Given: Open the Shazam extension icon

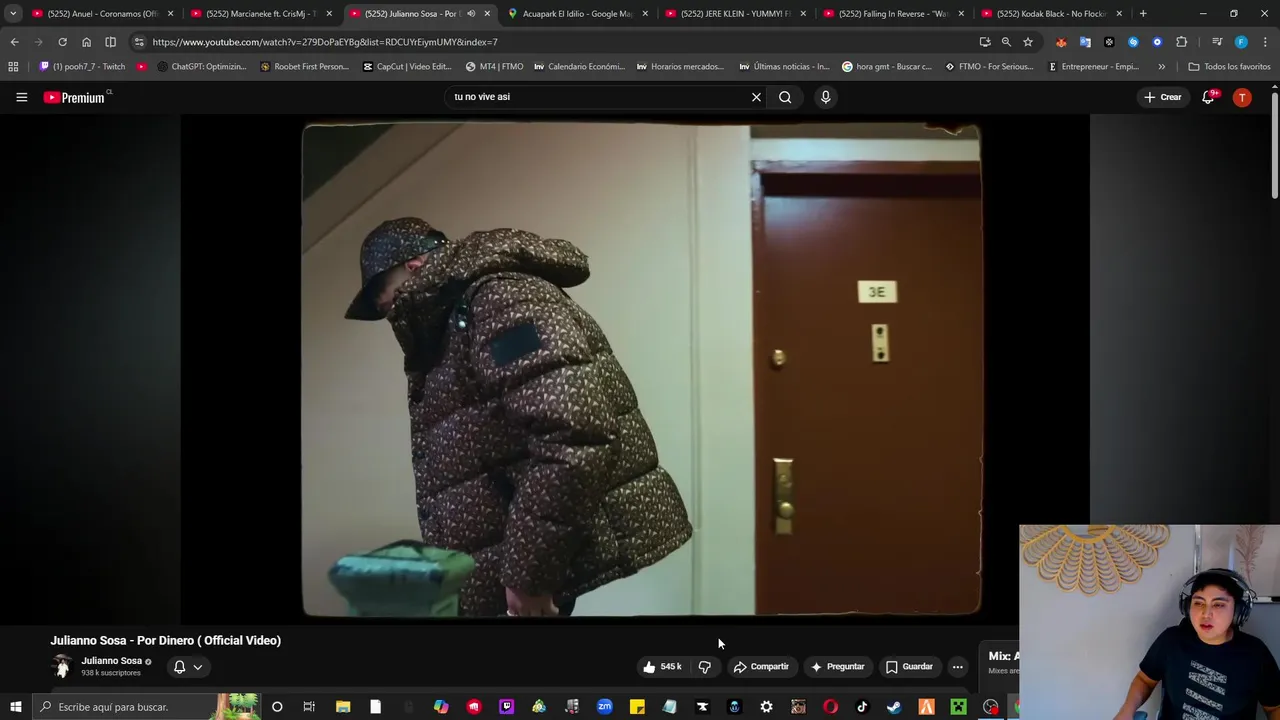Looking at the screenshot, I should [x=1133, y=42].
